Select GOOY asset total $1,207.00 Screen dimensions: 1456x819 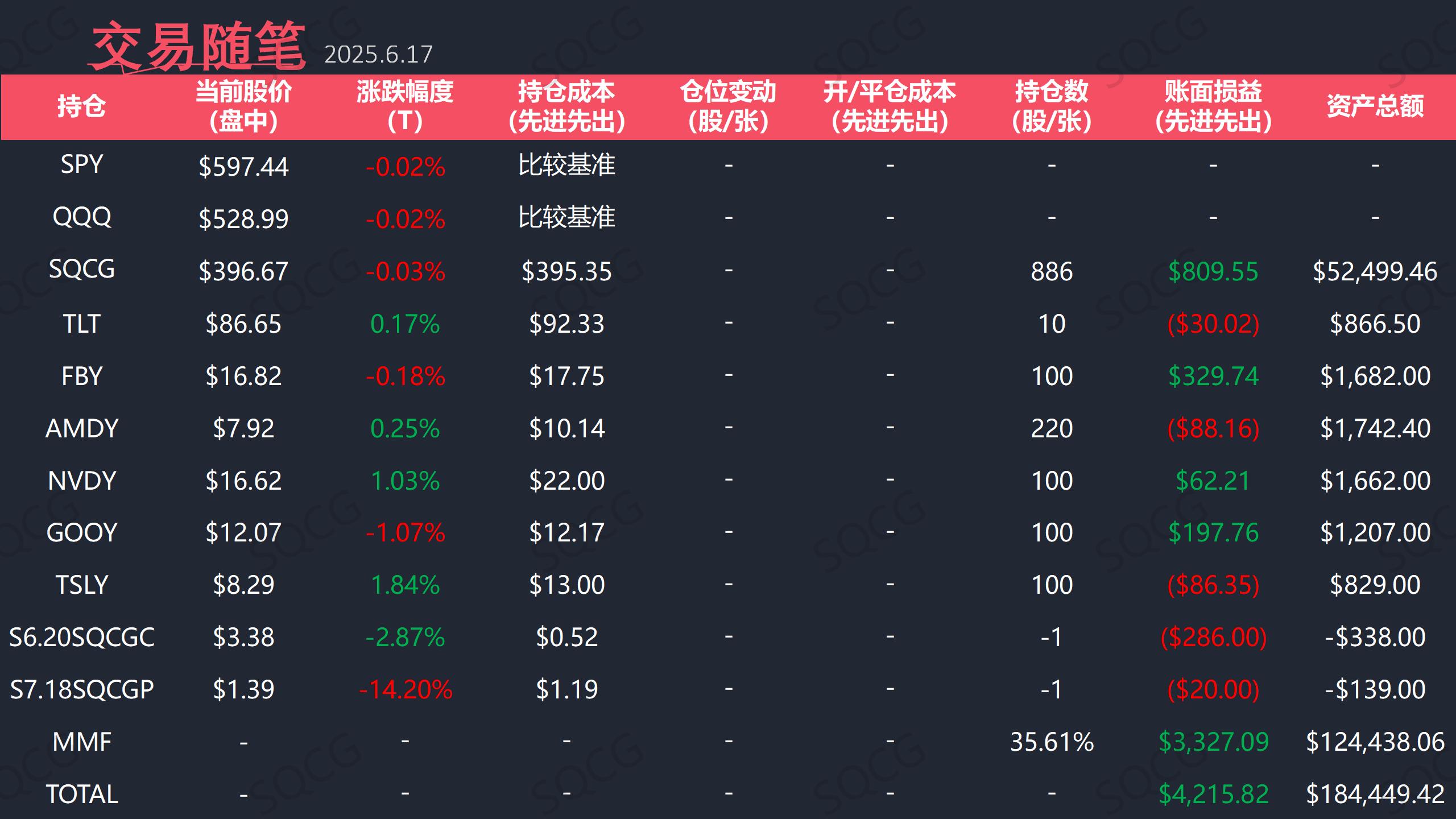pyautogui.click(x=1375, y=533)
